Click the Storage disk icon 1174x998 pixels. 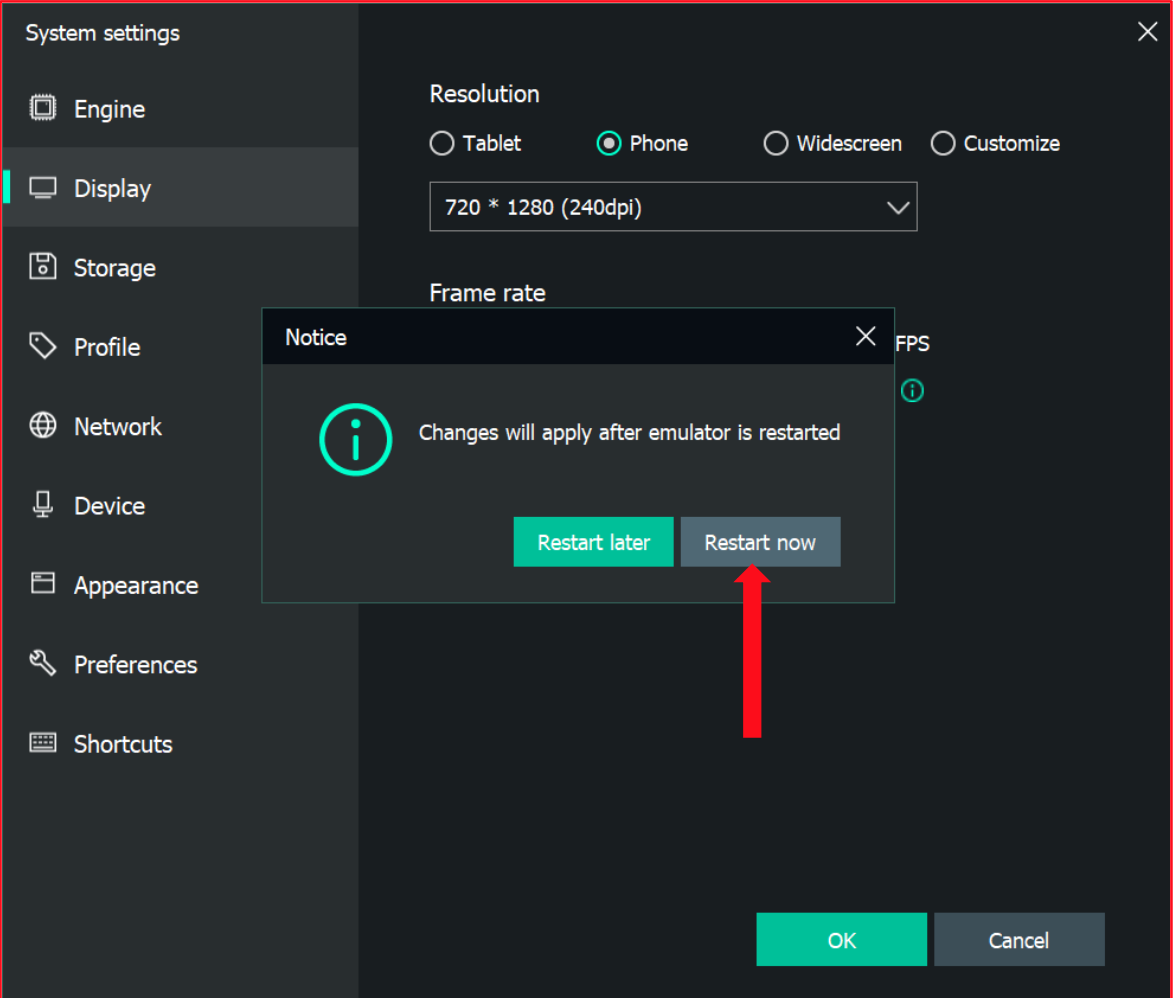(x=42, y=267)
